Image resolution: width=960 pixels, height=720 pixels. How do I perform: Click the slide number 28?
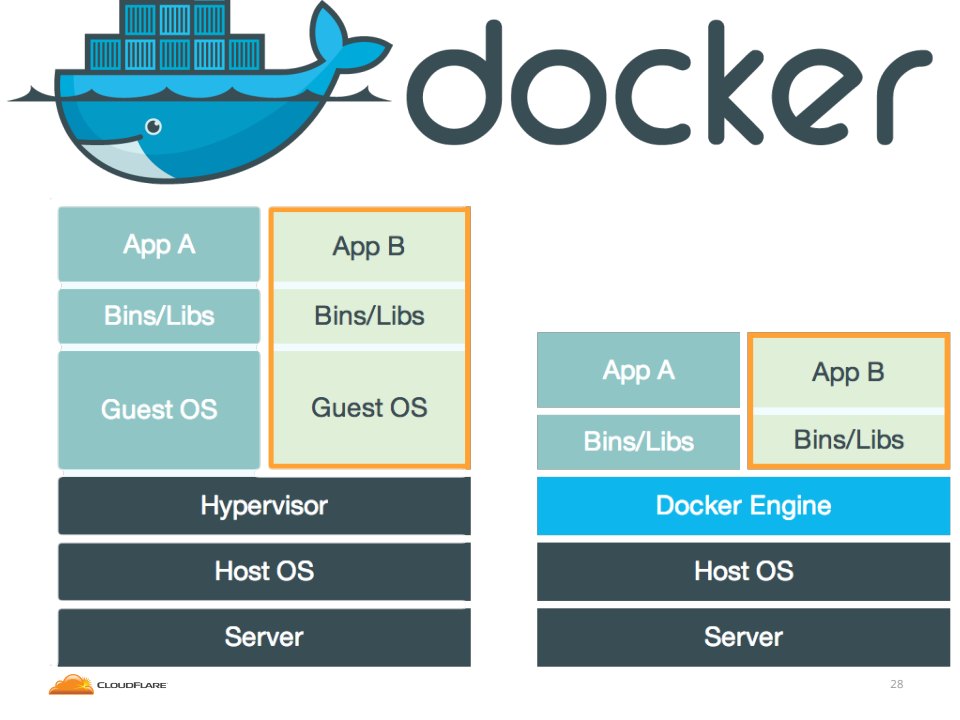(896, 684)
